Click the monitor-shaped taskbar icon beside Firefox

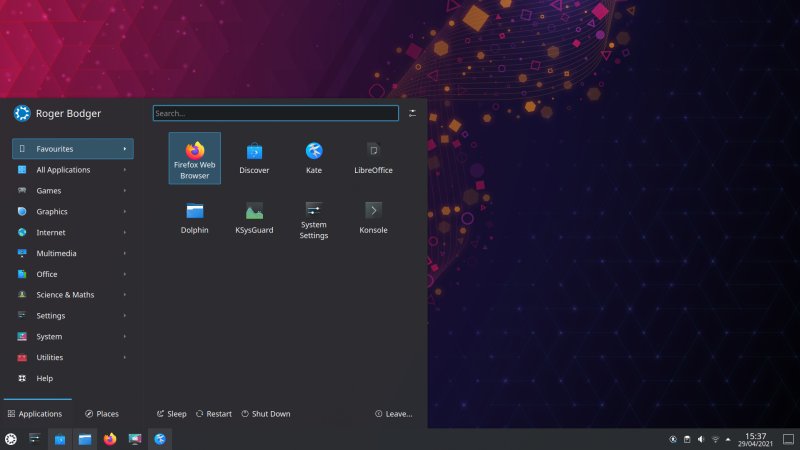(135, 439)
